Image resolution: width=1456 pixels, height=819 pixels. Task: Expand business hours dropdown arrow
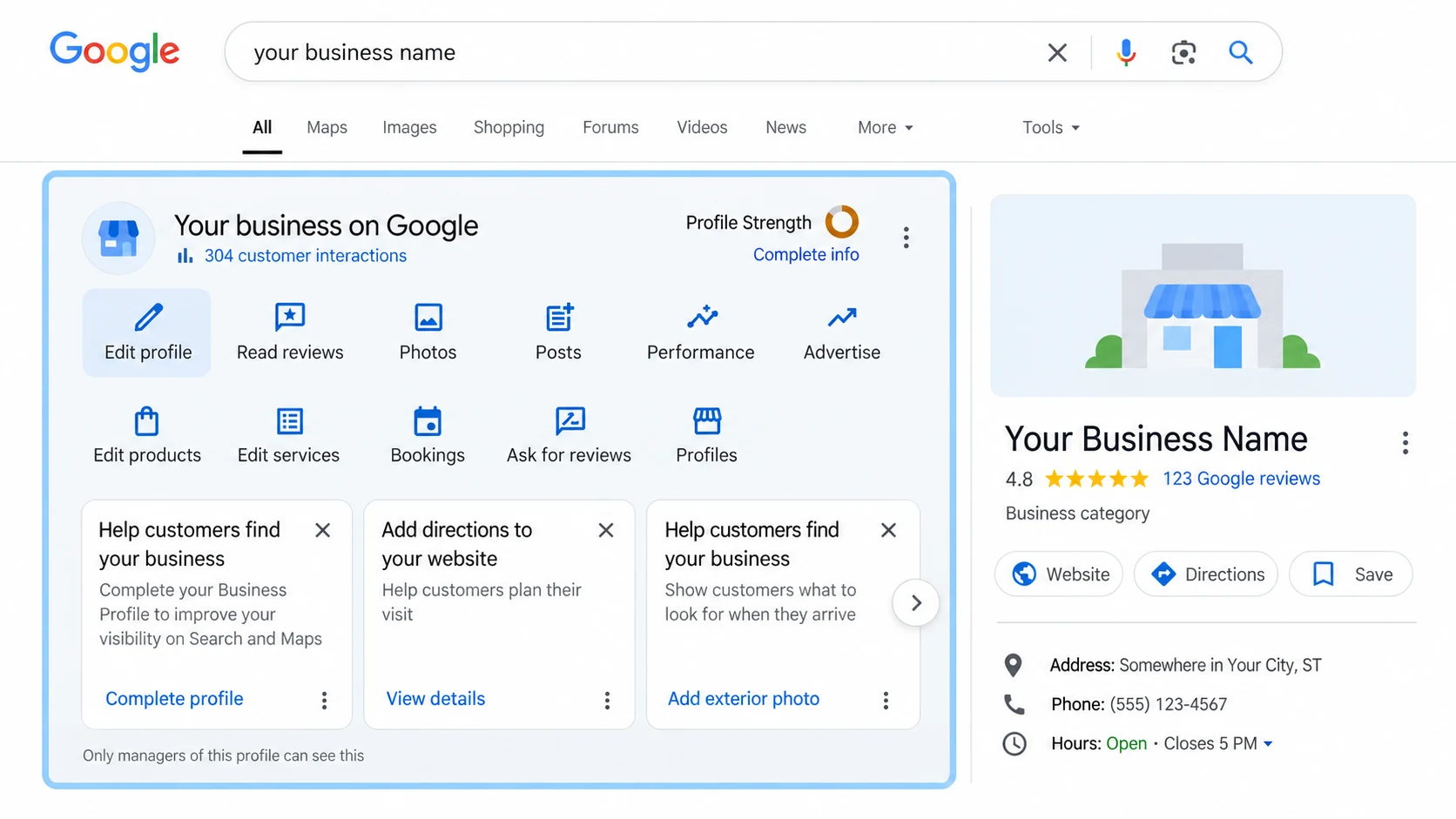1268,744
